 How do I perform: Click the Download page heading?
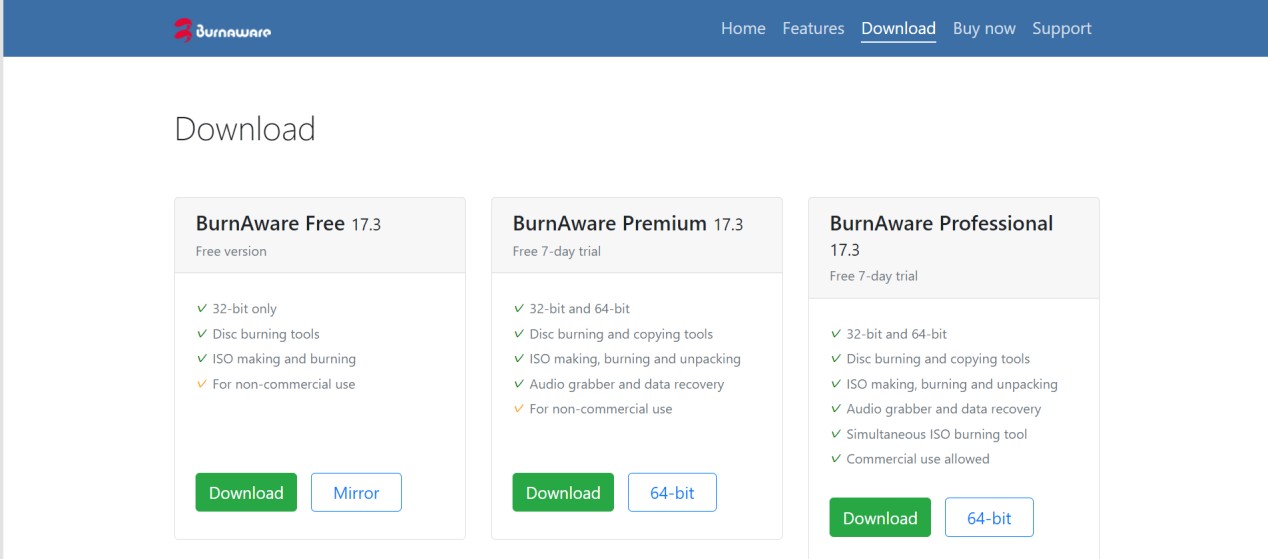click(245, 129)
